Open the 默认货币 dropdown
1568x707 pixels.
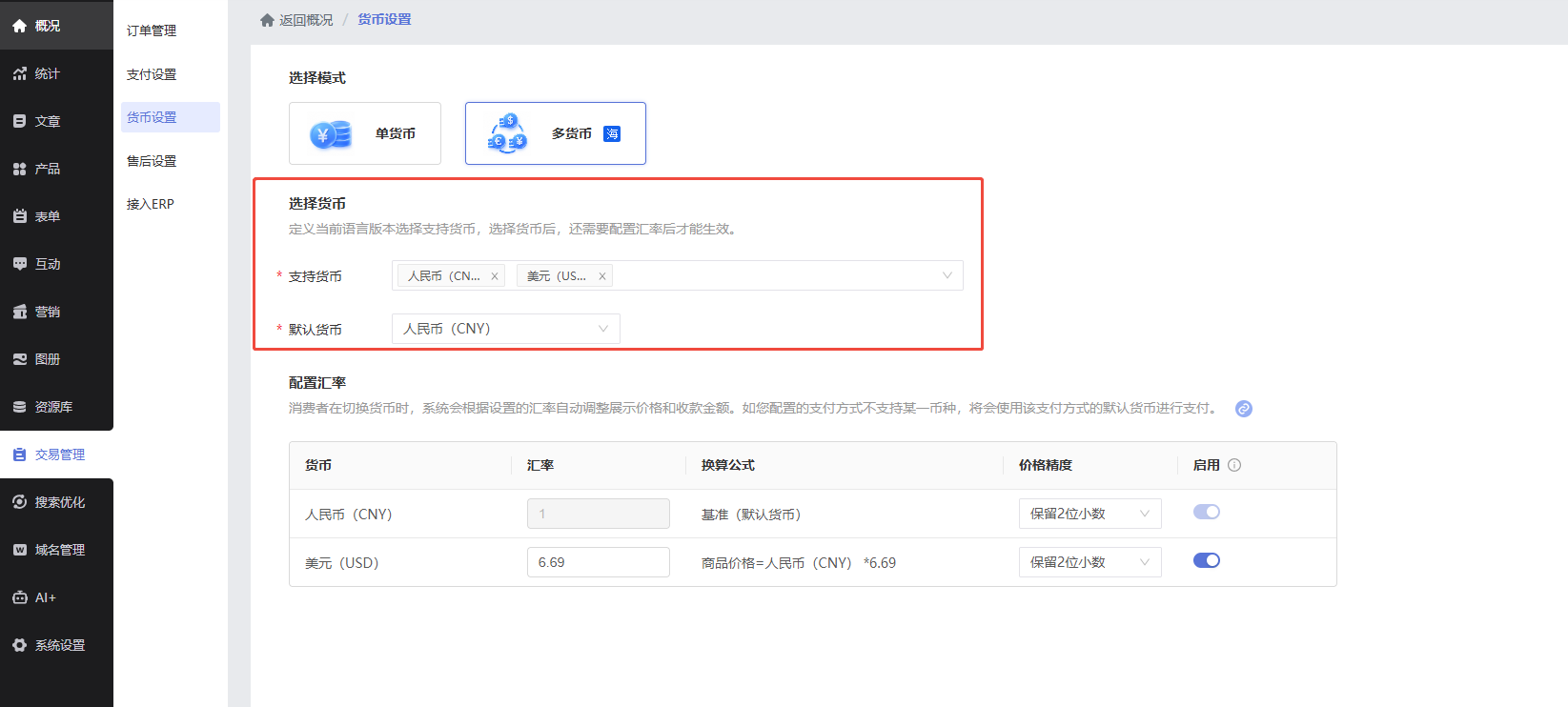[506, 329]
